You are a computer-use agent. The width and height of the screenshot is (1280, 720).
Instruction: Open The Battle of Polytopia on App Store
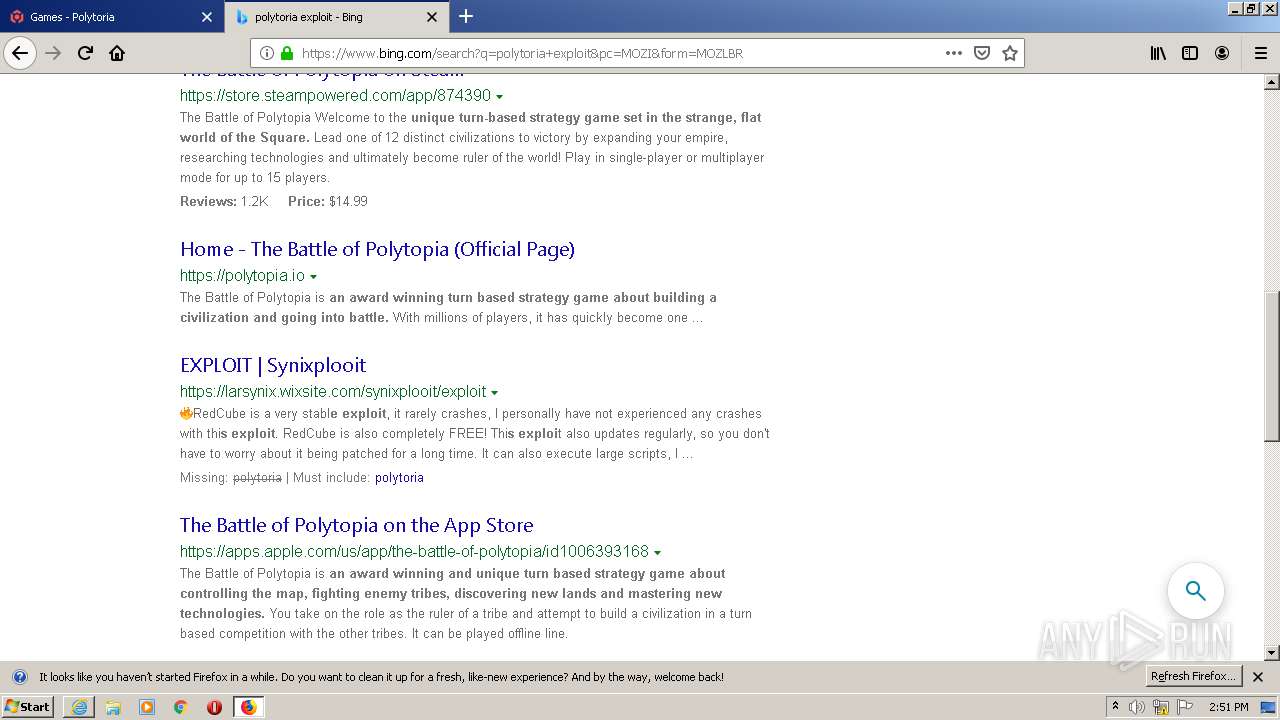point(356,525)
